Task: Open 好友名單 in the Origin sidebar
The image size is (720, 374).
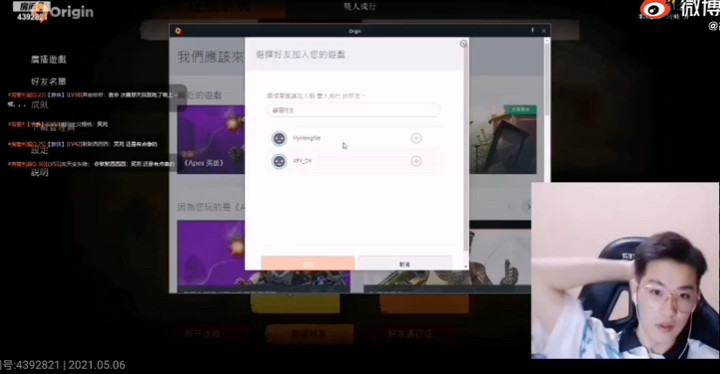Action: coord(49,81)
